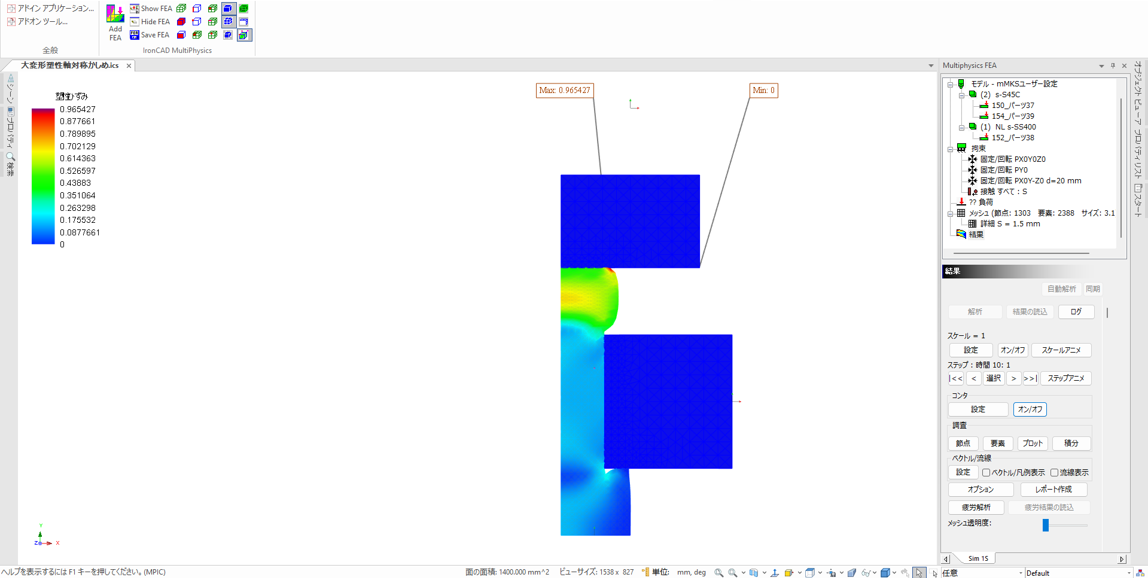Click the arrow select cursor tool in status bar
Viewport: 1148px width, 578px height.
coord(919,572)
